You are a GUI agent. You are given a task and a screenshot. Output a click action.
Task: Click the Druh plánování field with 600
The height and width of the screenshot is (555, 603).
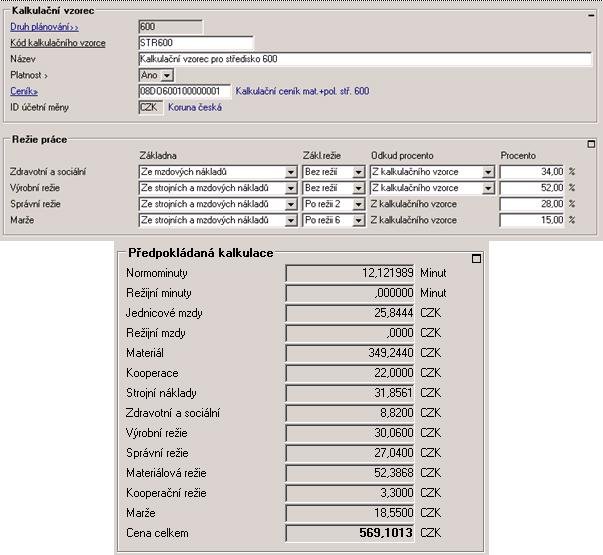tap(170, 27)
